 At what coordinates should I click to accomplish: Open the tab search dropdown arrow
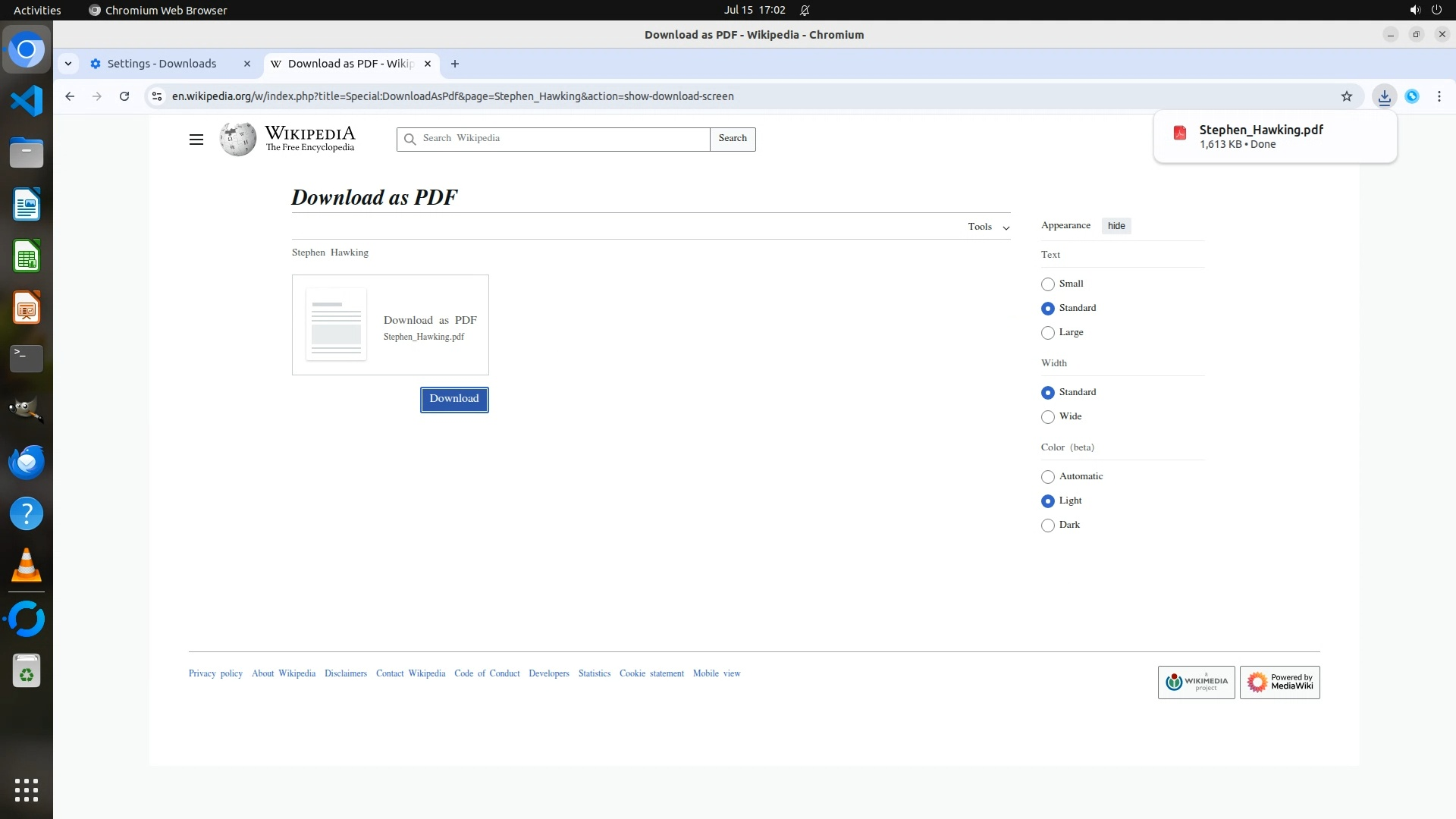(68, 64)
